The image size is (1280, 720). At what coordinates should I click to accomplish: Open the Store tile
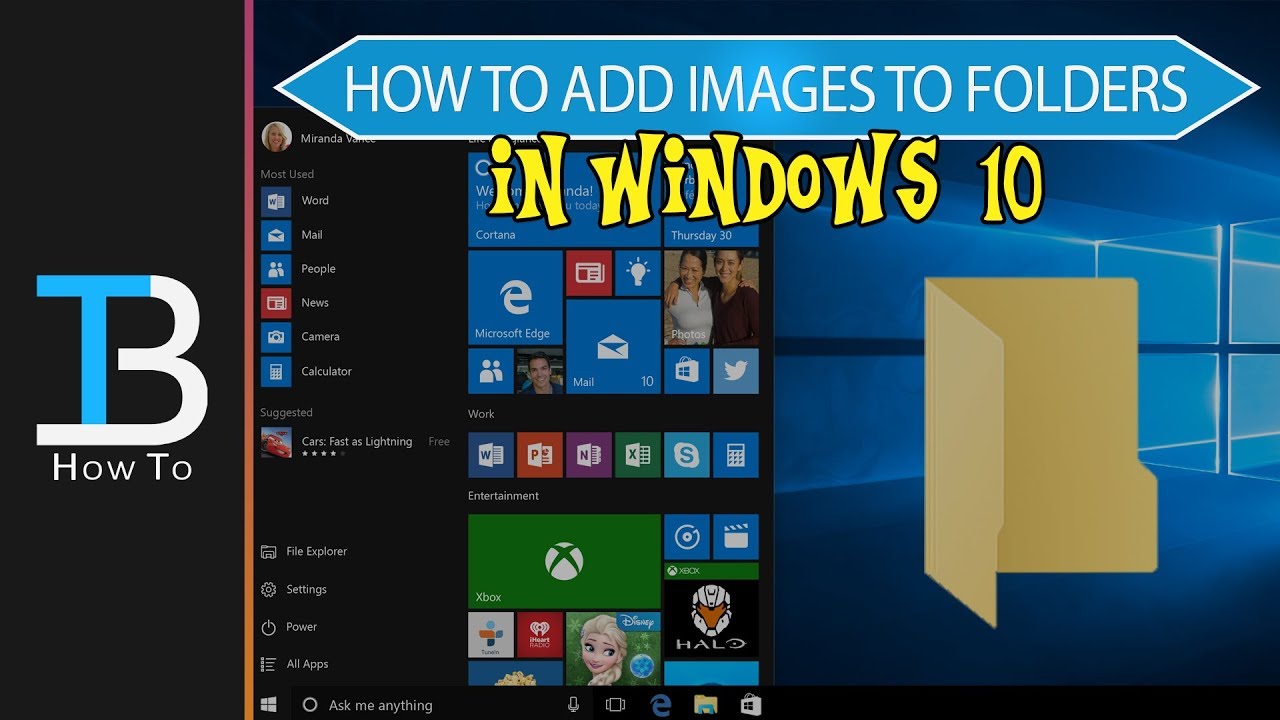coord(687,371)
